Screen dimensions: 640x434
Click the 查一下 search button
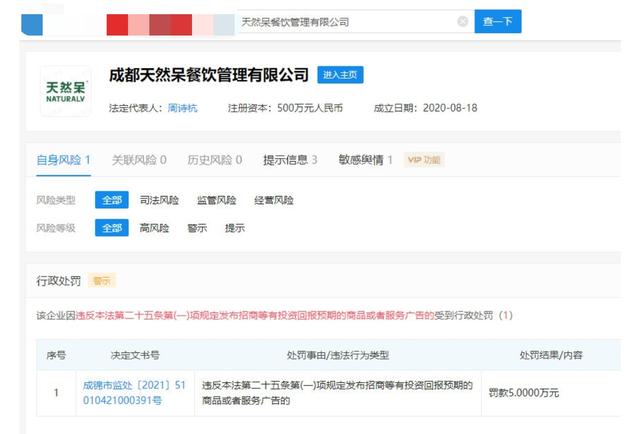click(x=498, y=21)
